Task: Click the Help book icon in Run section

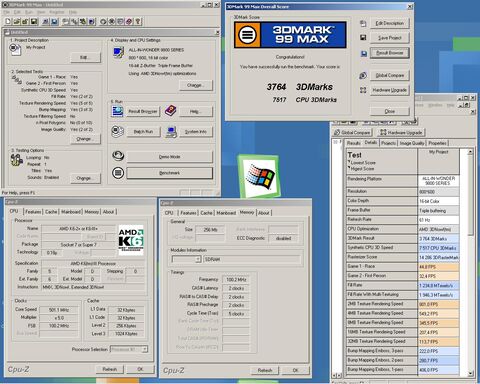Action: pyautogui.click(x=171, y=111)
